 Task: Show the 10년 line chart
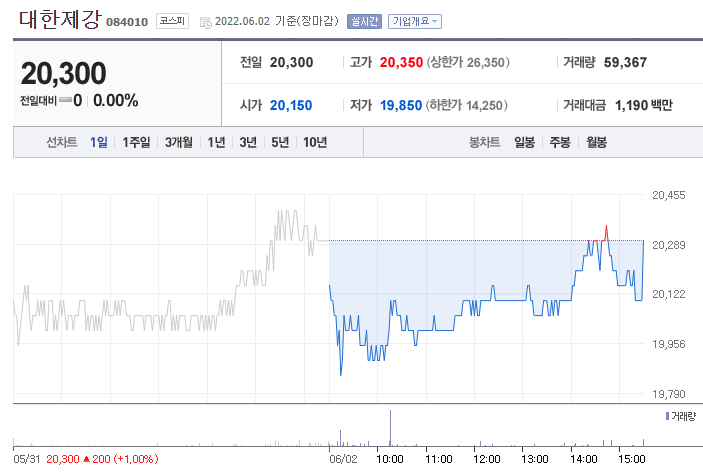tap(315, 142)
